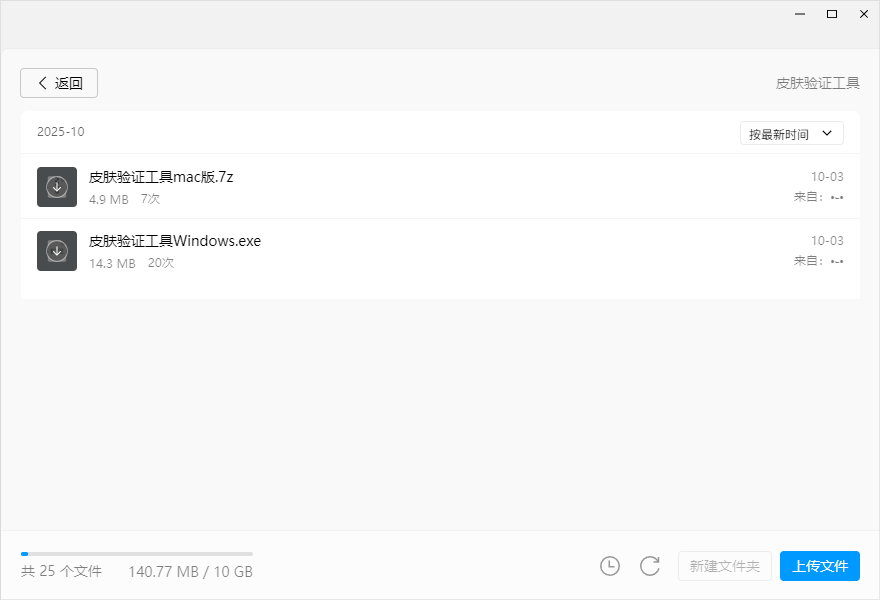Click the 新建文件夹 button
Viewport: 880px width, 600px height.
[x=725, y=566]
